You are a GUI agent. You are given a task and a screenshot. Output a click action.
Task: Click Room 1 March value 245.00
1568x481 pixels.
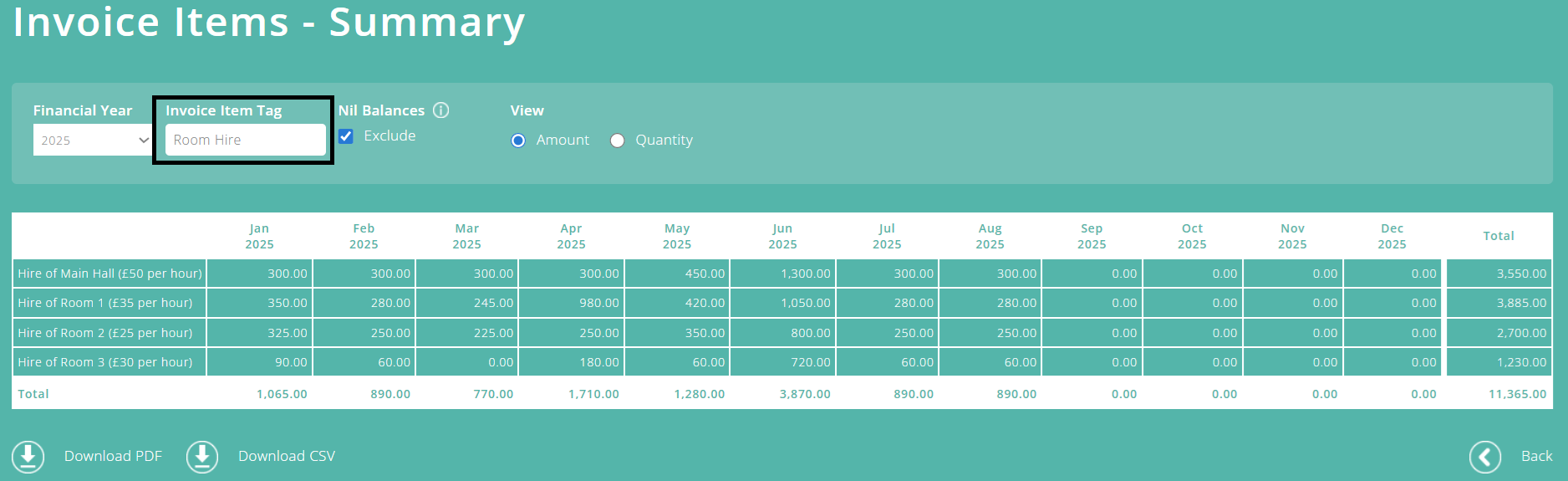click(494, 303)
